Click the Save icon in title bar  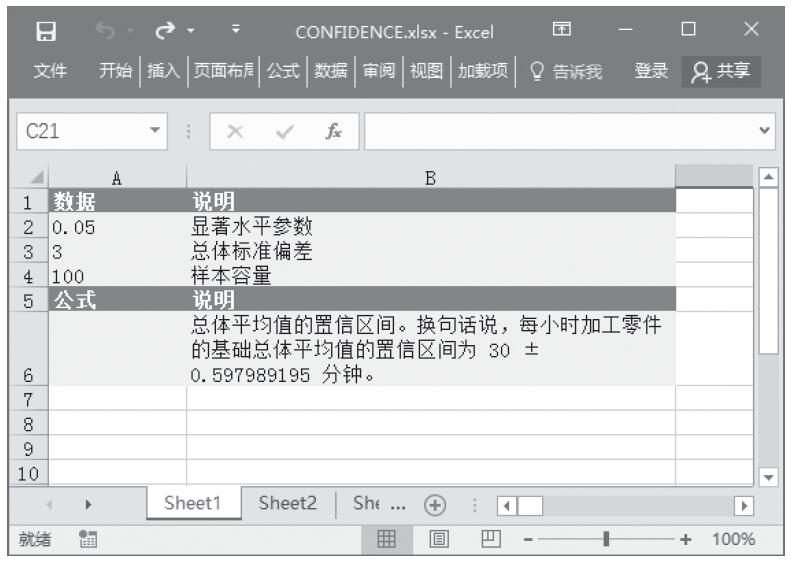click(44, 32)
